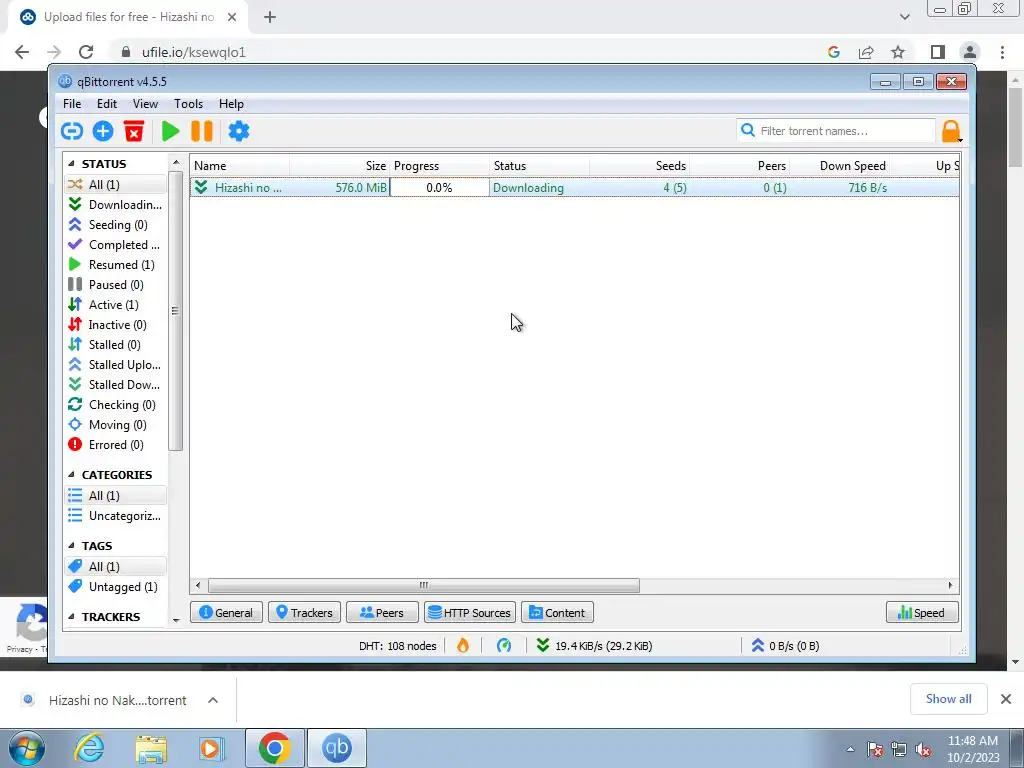Select the Downloading status filter
Viewport: 1024px width, 768px height.
tap(116, 204)
